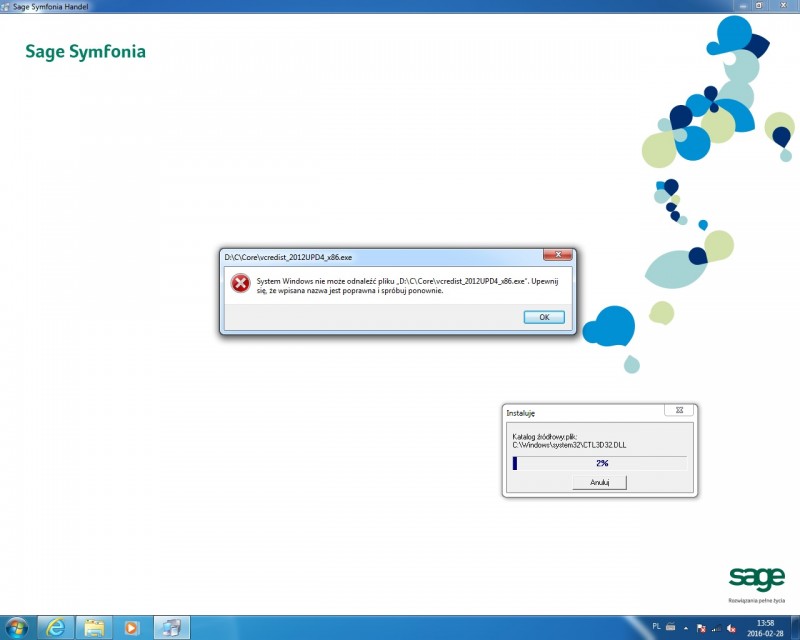This screenshot has width=800, height=640.
Task: Click the 'Instaluje' window title
Action: tap(520, 413)
